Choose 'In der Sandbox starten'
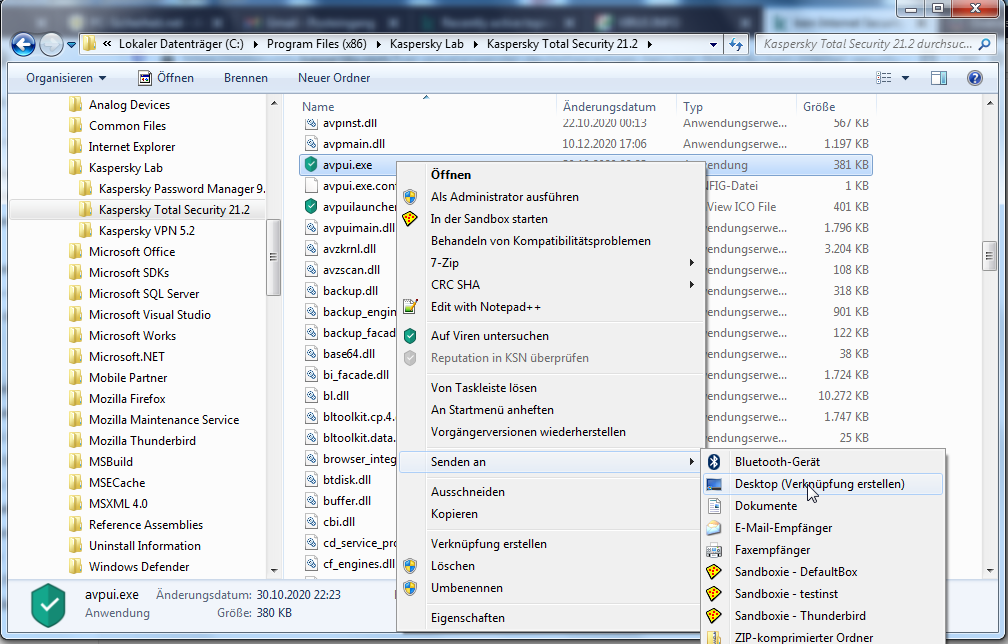Viewport: 1008px width, 644px height. 550,219
